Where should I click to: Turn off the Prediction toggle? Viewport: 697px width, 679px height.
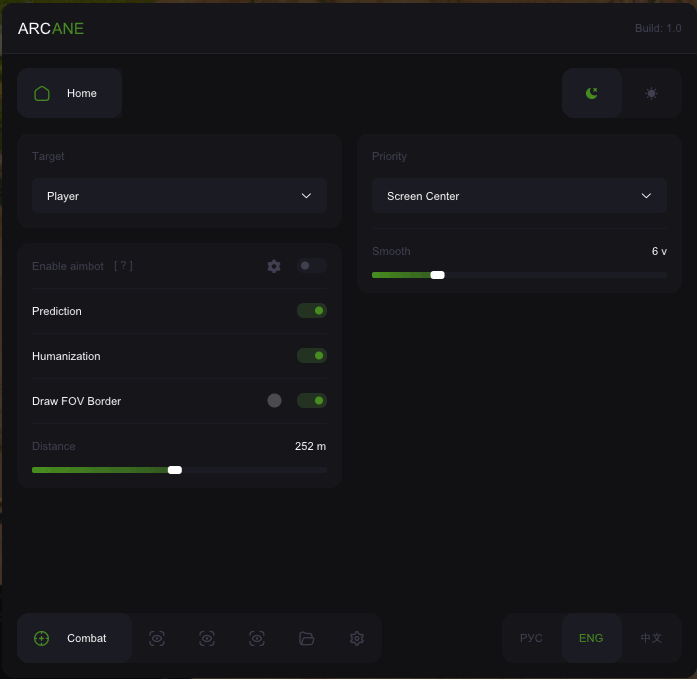pos(311,311)
